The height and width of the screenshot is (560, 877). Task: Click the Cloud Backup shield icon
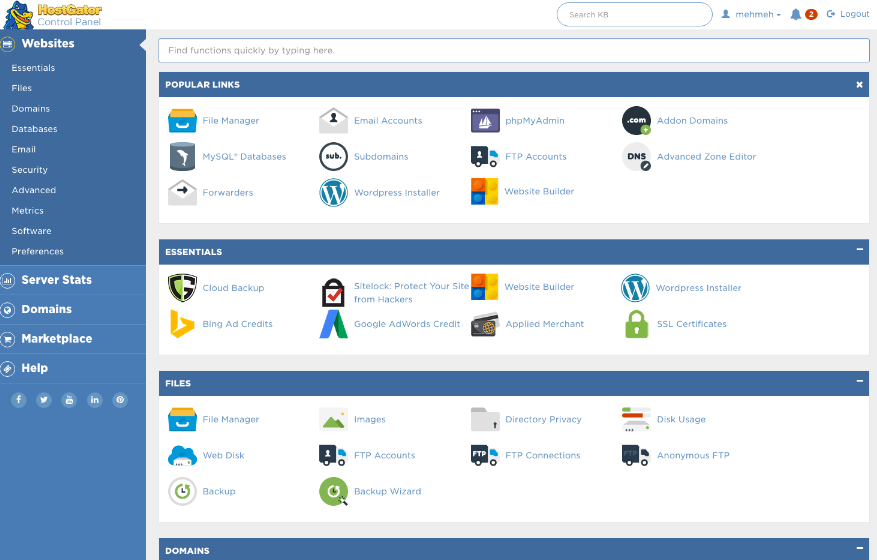click(182, 288)
